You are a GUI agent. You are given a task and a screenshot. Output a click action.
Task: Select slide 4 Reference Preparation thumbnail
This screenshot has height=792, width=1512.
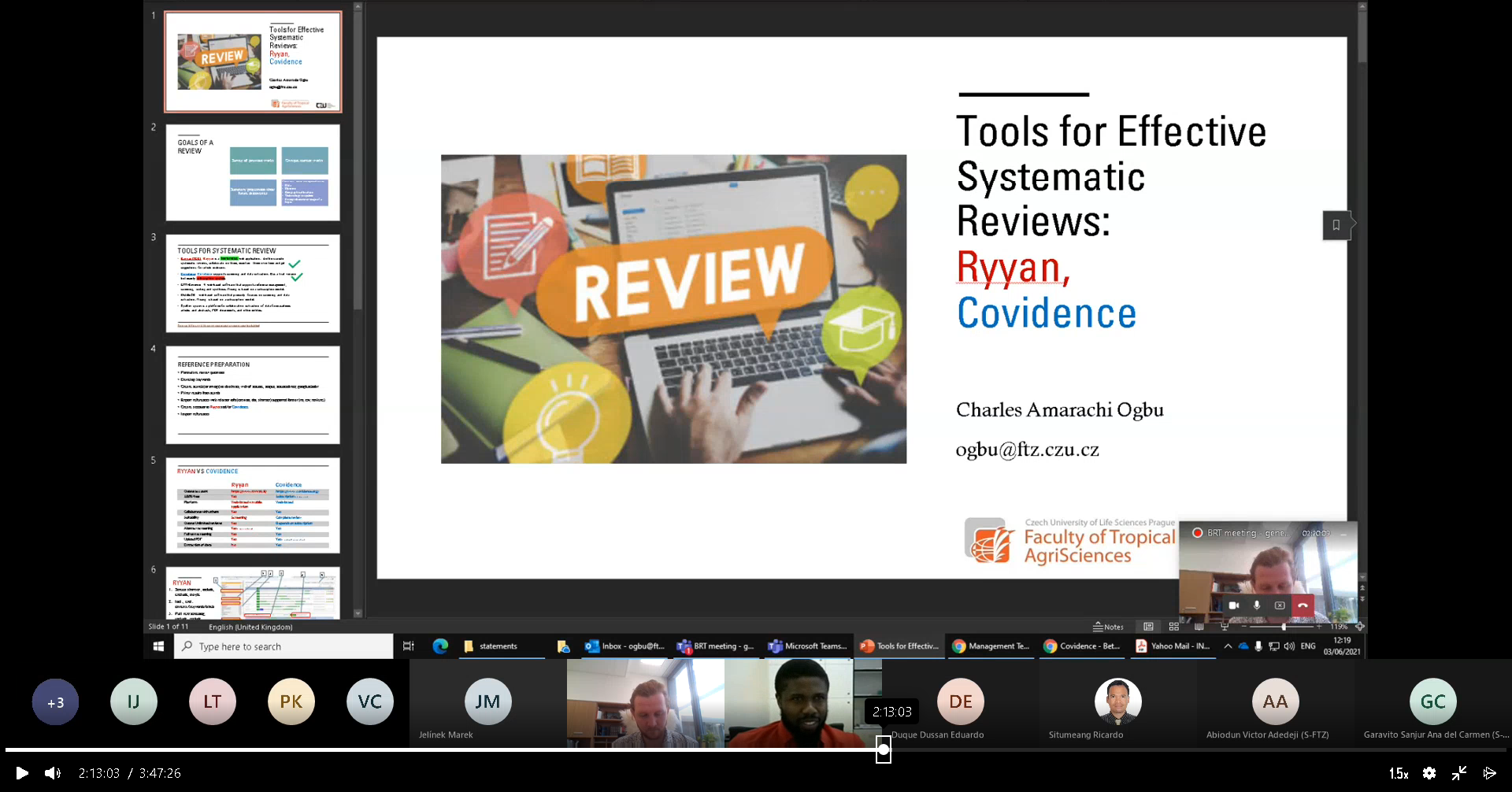(x=253, y=394)
